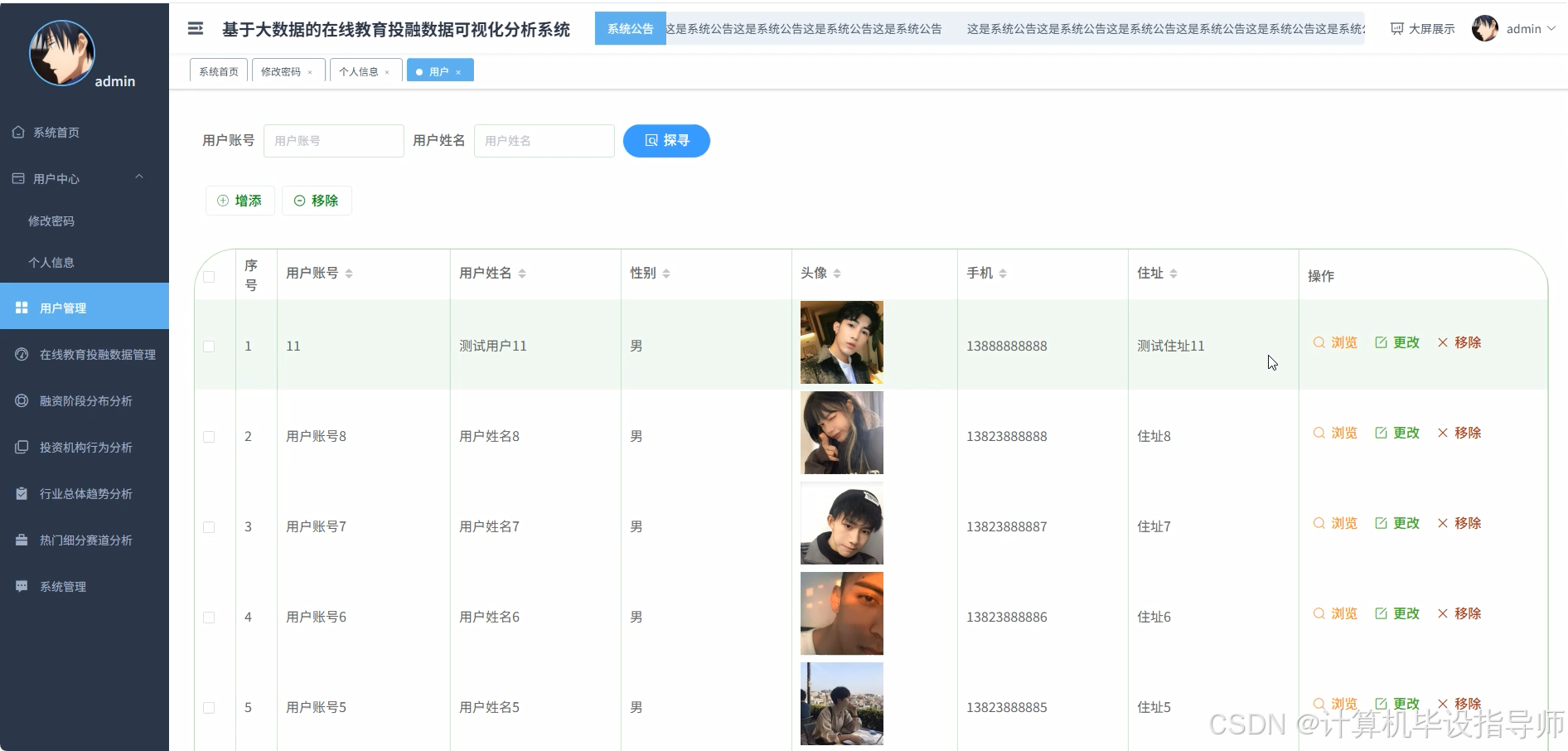Image resolution: width=1568 pixels, height=751 pixels.
Task: Click avatar thumbnail of 用户姓名8
Action: (842, 433)
